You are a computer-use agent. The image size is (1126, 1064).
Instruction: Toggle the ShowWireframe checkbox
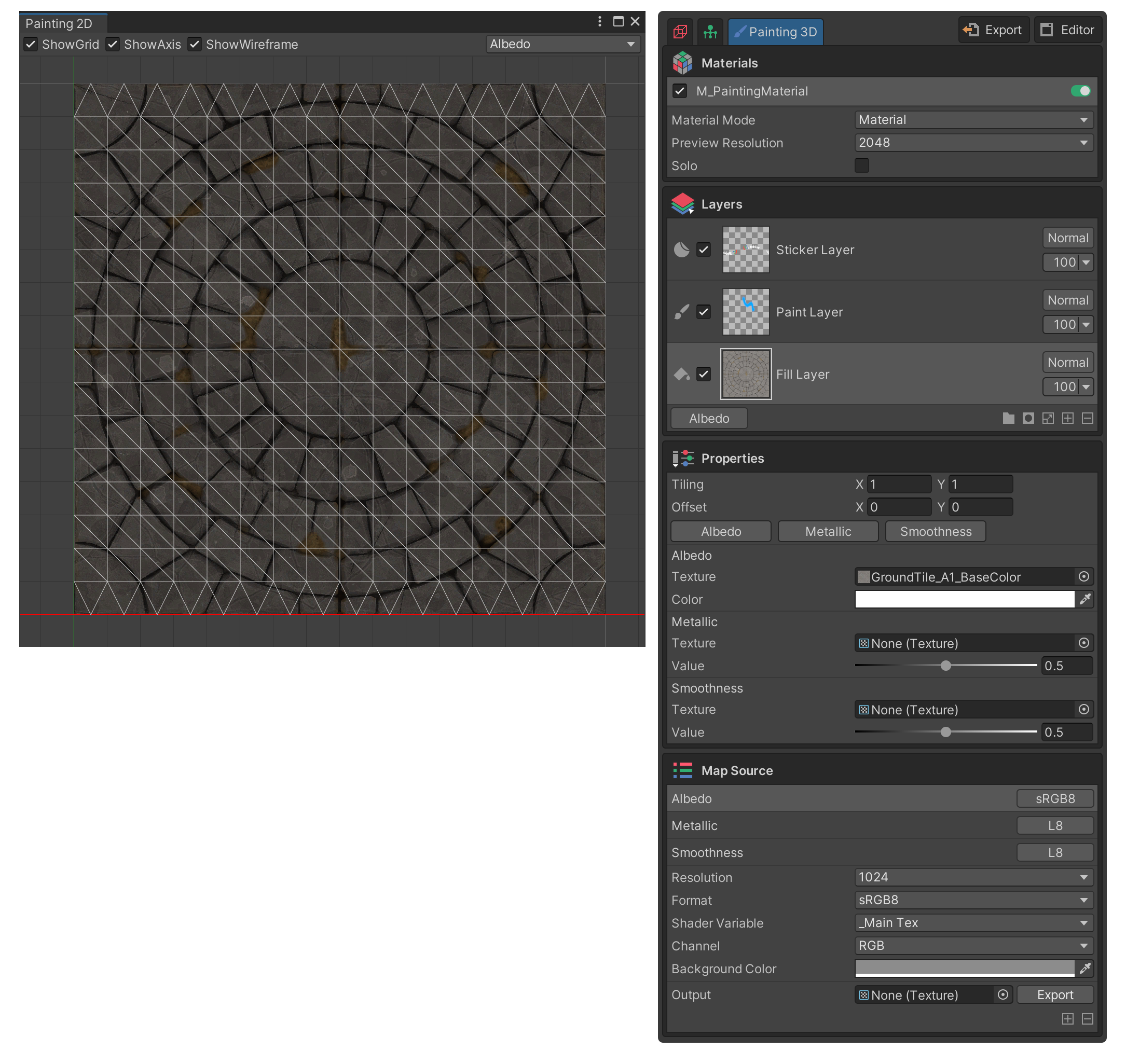(195, 44)
